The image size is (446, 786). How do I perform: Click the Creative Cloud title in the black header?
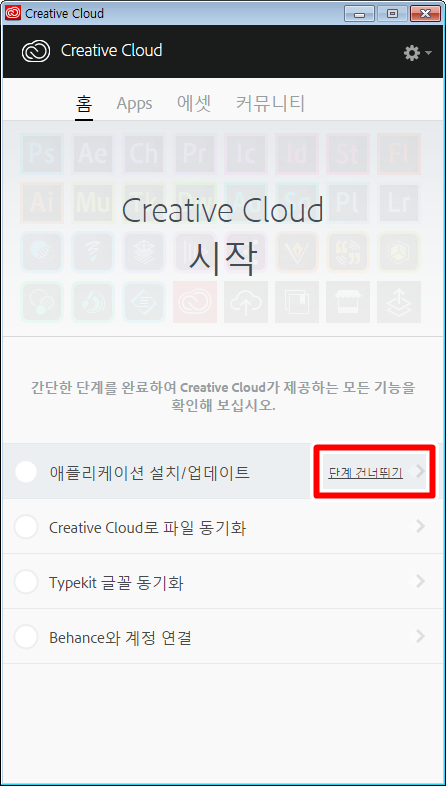coord(111,51)
